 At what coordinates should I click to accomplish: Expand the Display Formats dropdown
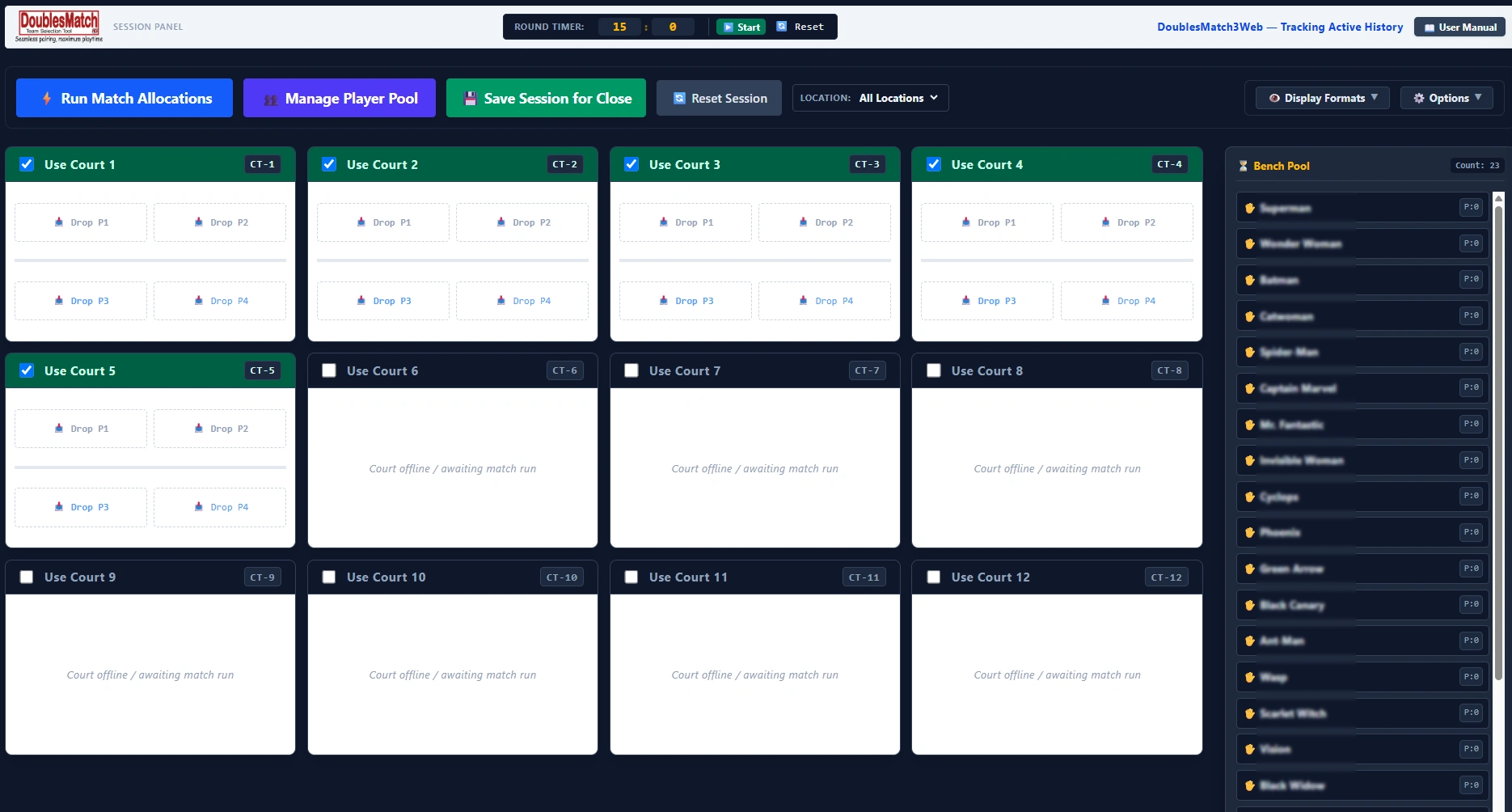(1323, 98)
